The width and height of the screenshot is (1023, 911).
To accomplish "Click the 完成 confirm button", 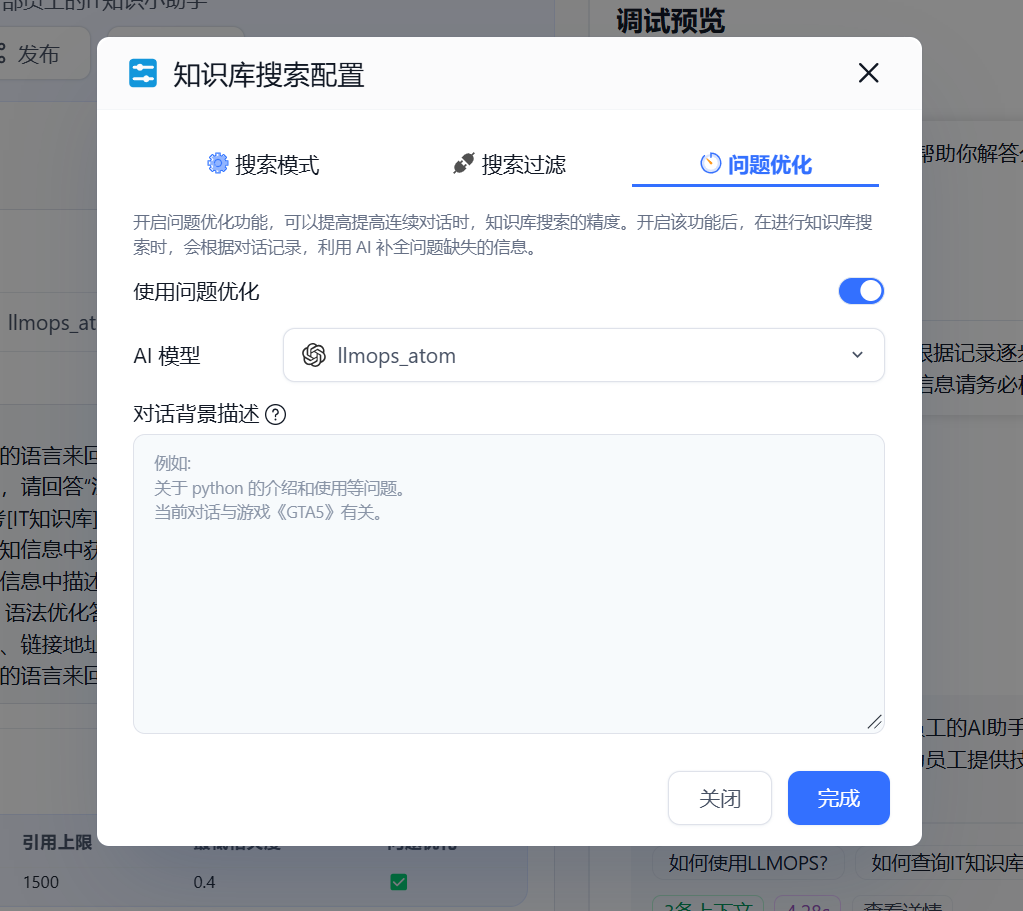I will [838, 798].
